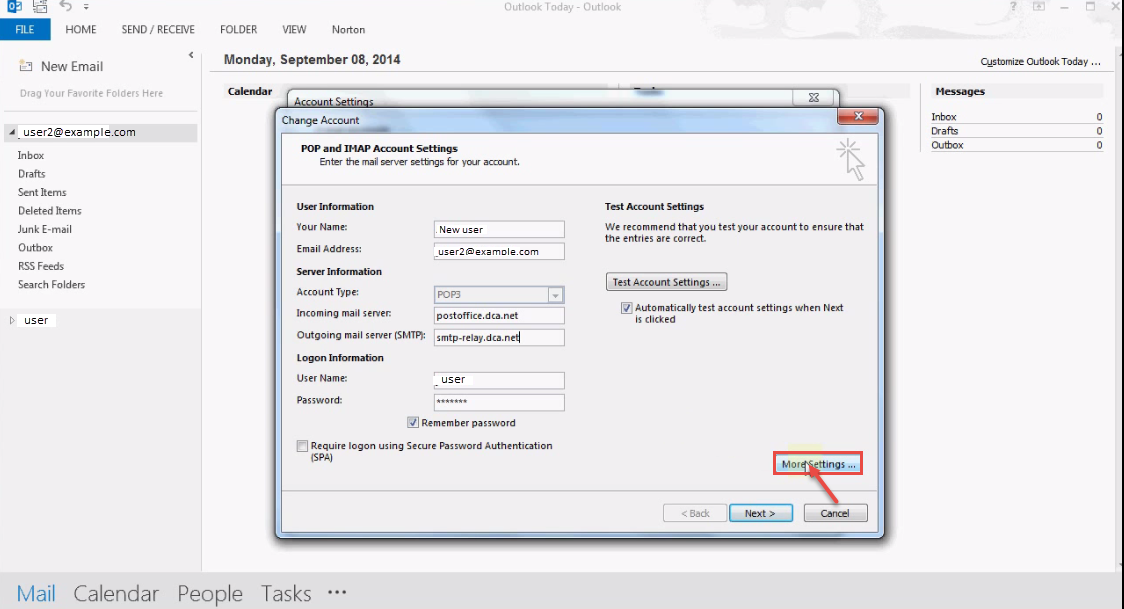Collapse the folder pane with the arrow
Screen dimensions: 1124x609
click(x=191, y=56)
